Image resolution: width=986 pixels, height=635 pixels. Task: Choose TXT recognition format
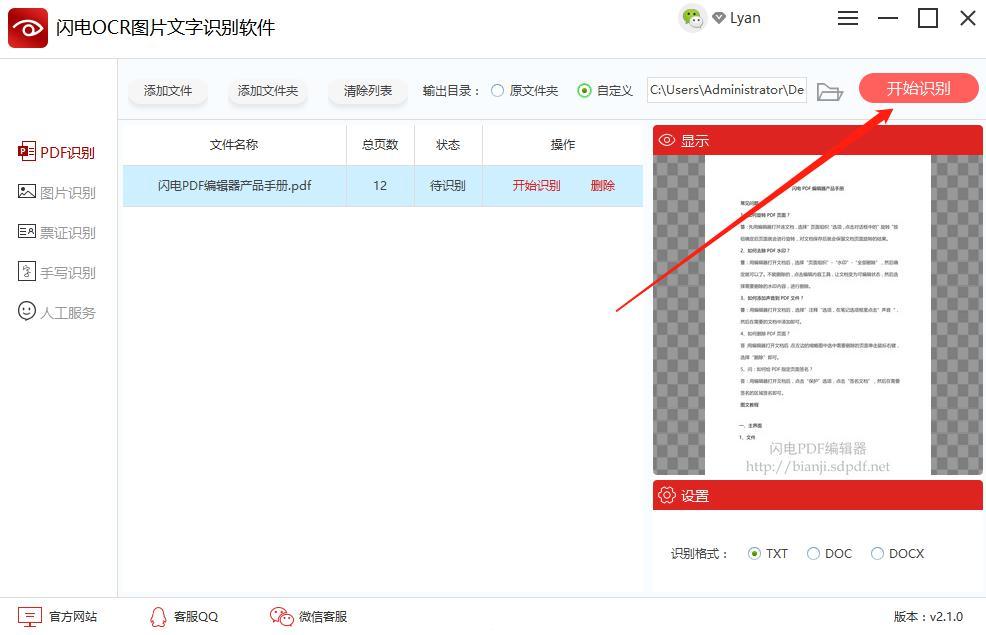pos(754,553)
